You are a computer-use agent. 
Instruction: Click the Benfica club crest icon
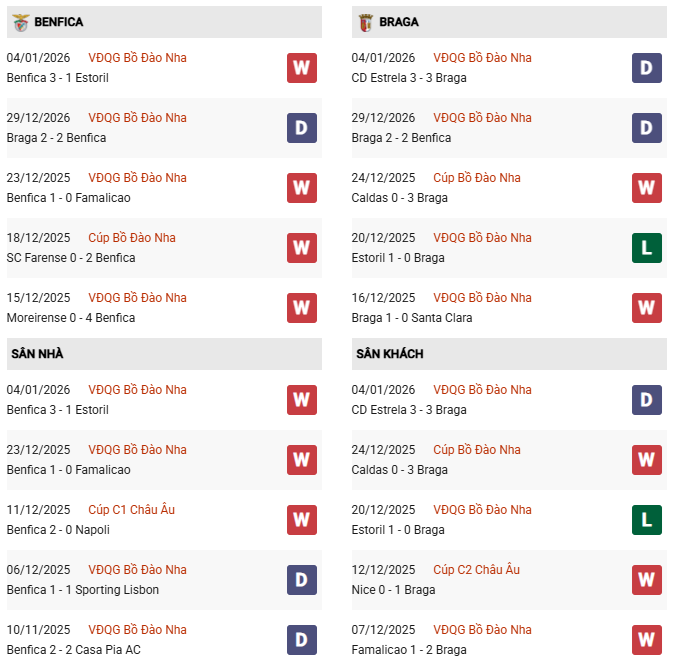tap(20, 22)
